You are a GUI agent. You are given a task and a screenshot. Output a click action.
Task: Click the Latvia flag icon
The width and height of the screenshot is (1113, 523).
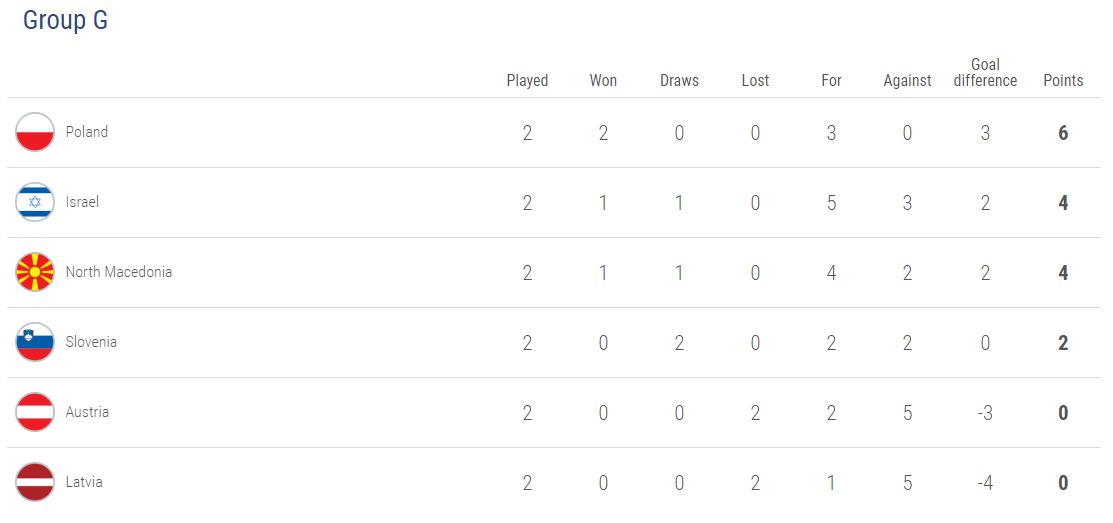tap(35, 482)
